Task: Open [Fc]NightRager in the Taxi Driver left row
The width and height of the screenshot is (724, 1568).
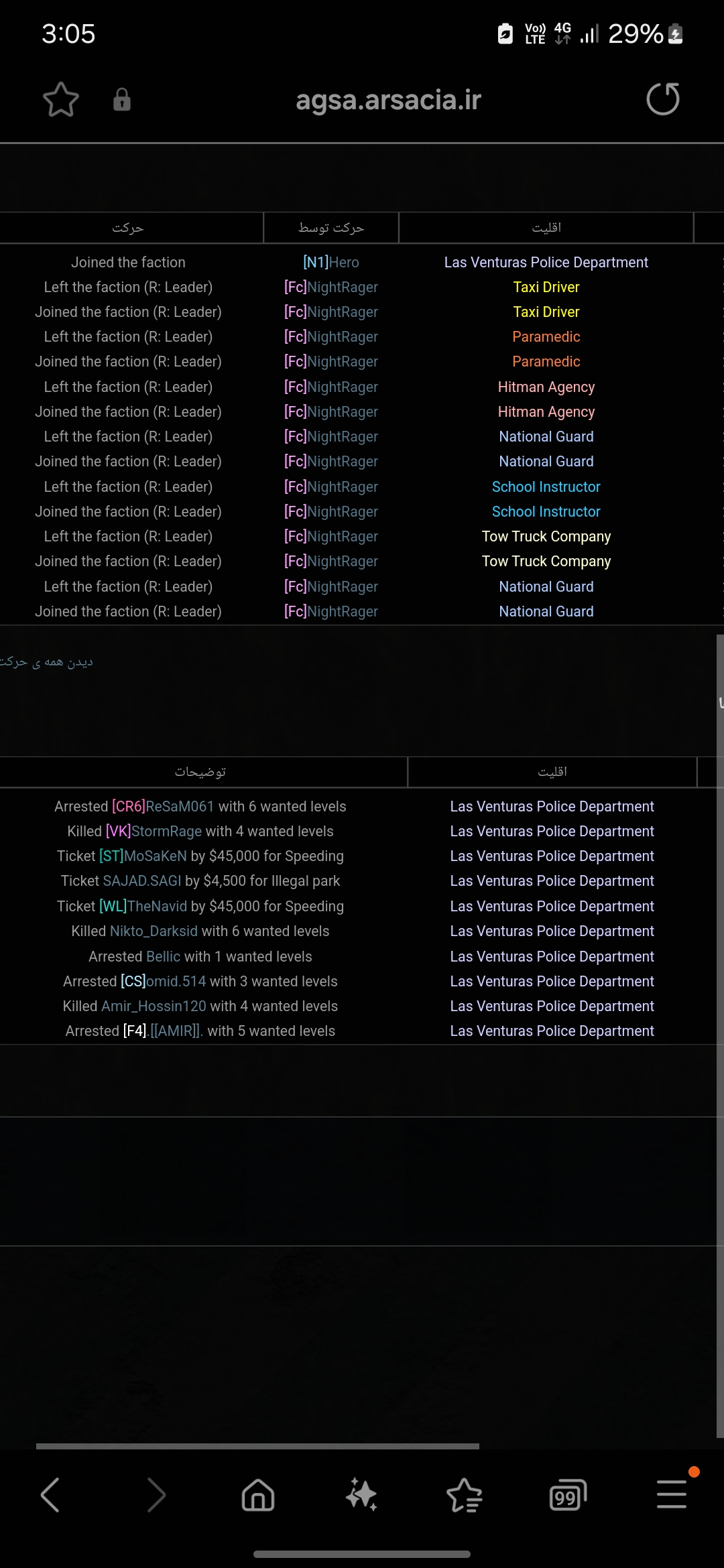Action: pyautogui.click(x=331, y=287)
